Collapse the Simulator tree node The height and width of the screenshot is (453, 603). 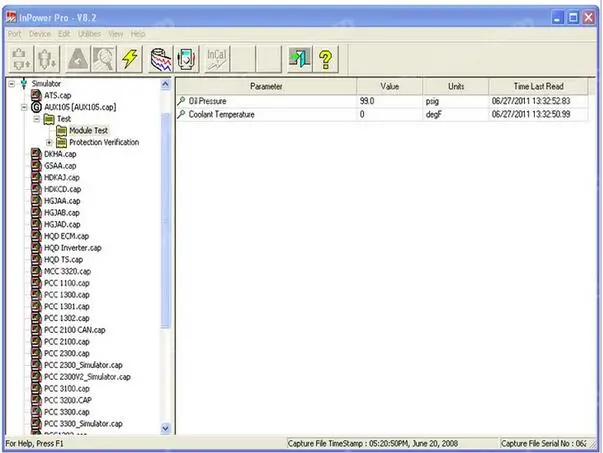coord(12,83)
